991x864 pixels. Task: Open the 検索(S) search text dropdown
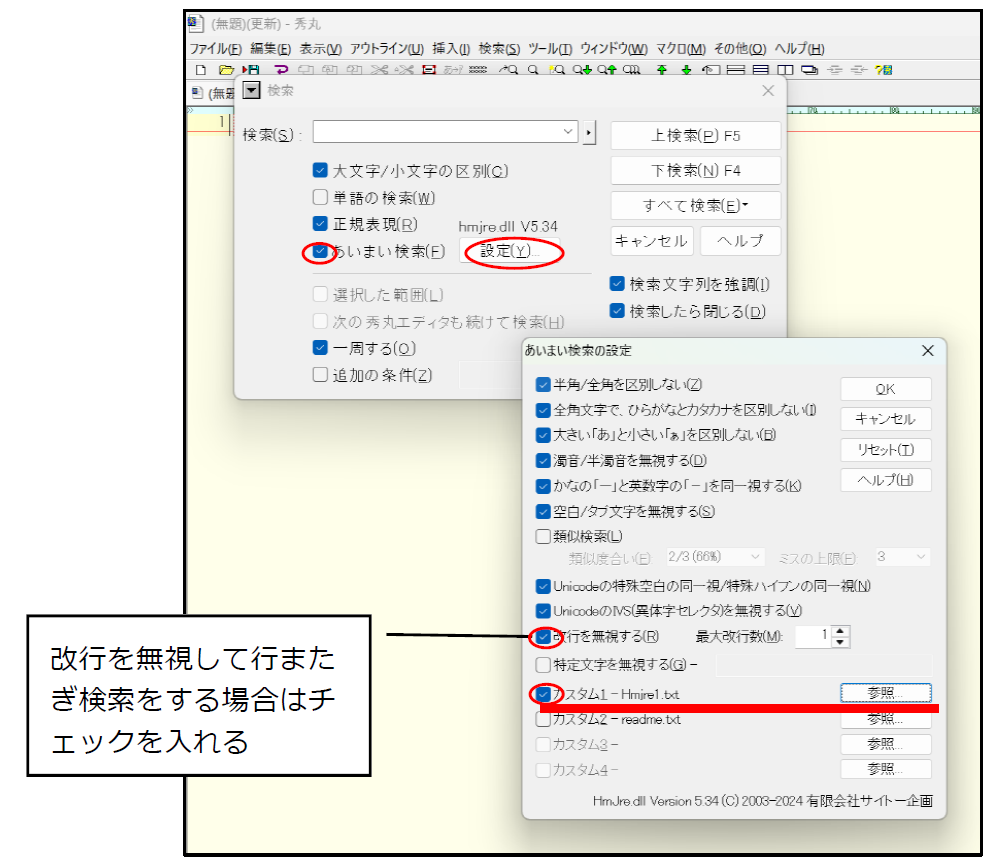click(568, 132)
